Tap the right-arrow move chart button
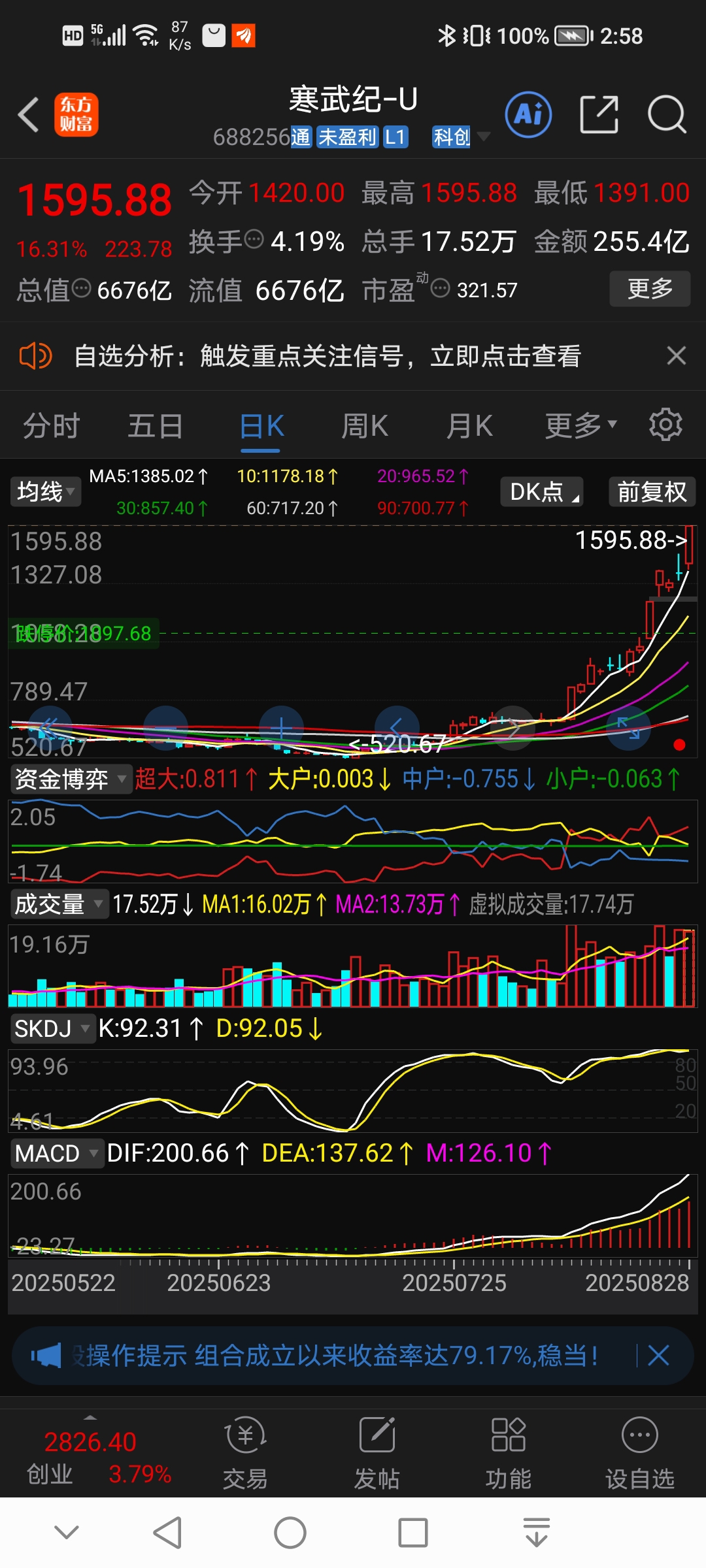 (x=513, y=728)
